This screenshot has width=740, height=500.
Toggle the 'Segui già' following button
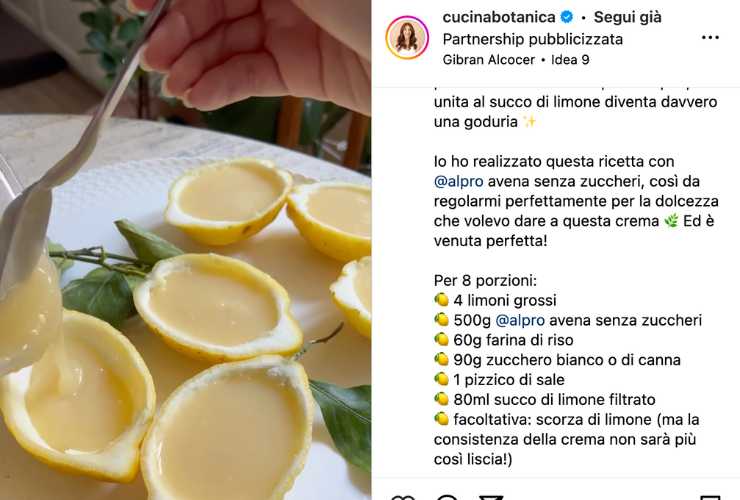click(627, 17)
